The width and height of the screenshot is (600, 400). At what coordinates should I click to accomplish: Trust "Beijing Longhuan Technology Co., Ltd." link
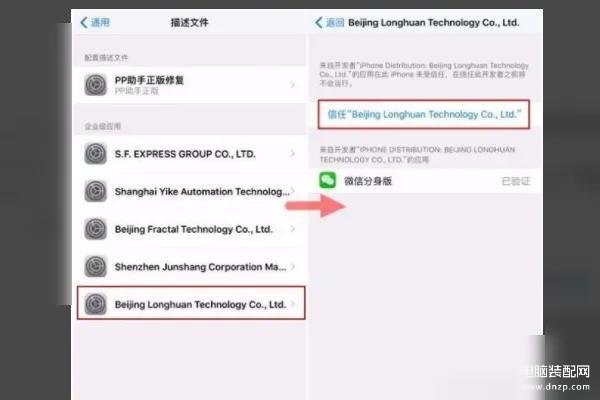pyautogui.click(x=424, y=114)
